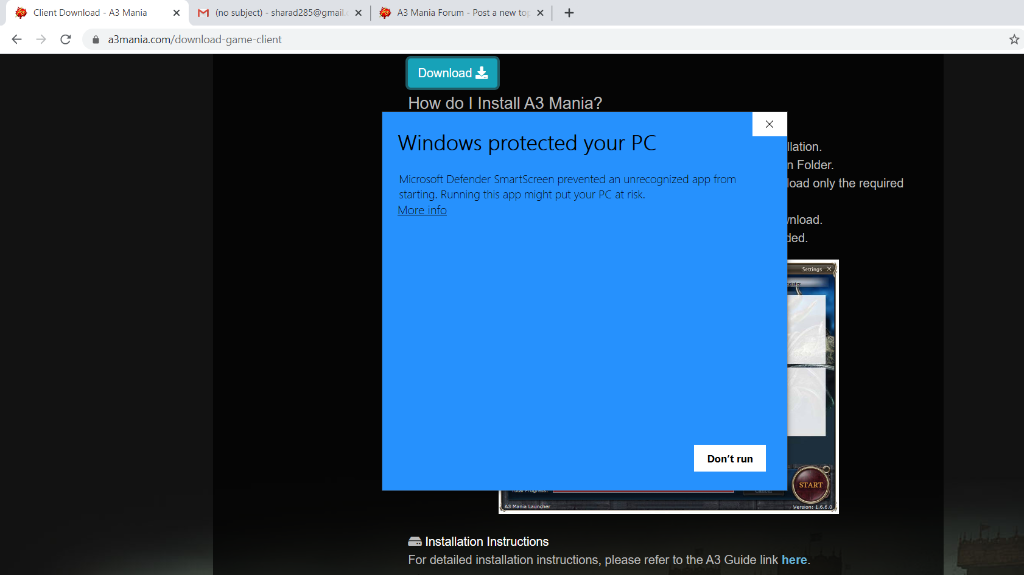Bookmark this page with the star icon

(x=1013, y=39)
